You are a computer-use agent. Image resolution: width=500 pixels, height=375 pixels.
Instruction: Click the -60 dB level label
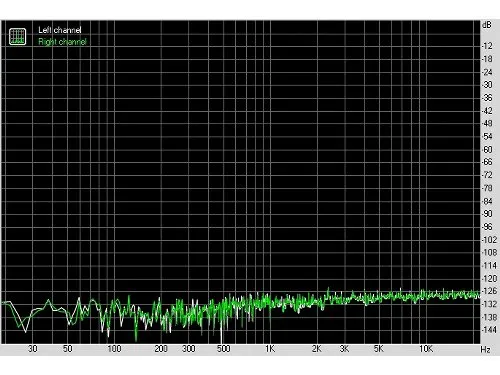(x=487, y=149)
